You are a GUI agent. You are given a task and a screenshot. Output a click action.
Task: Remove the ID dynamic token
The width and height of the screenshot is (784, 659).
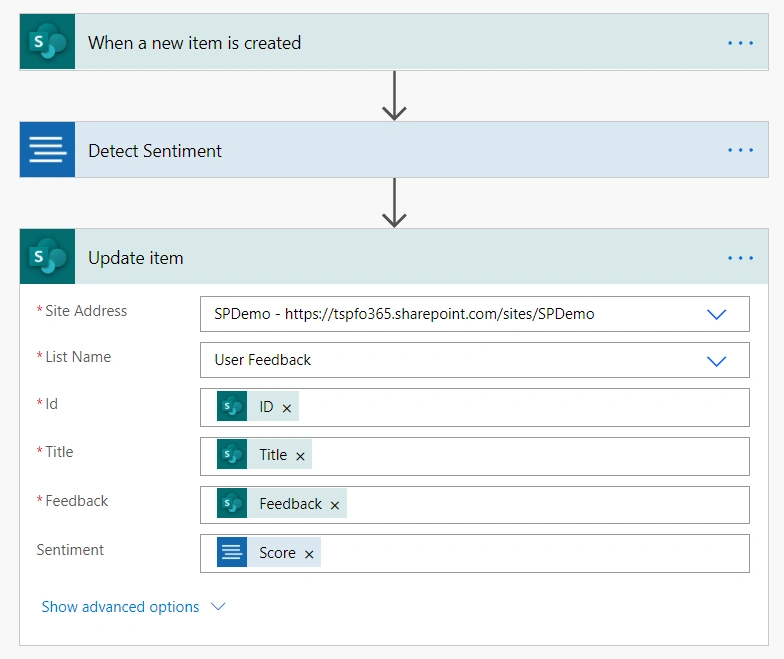[286, 408]
